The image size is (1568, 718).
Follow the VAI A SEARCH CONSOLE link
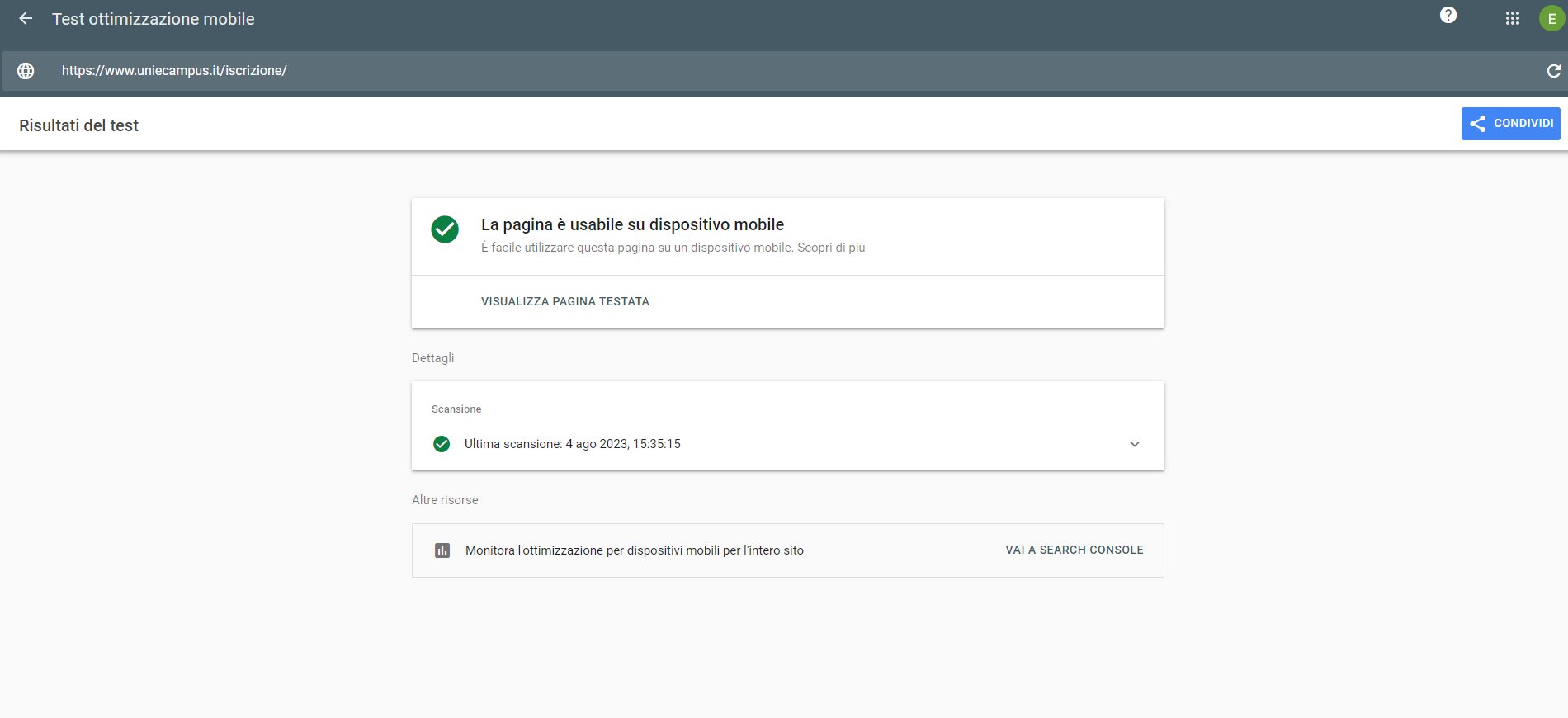tap(1074, 550)
